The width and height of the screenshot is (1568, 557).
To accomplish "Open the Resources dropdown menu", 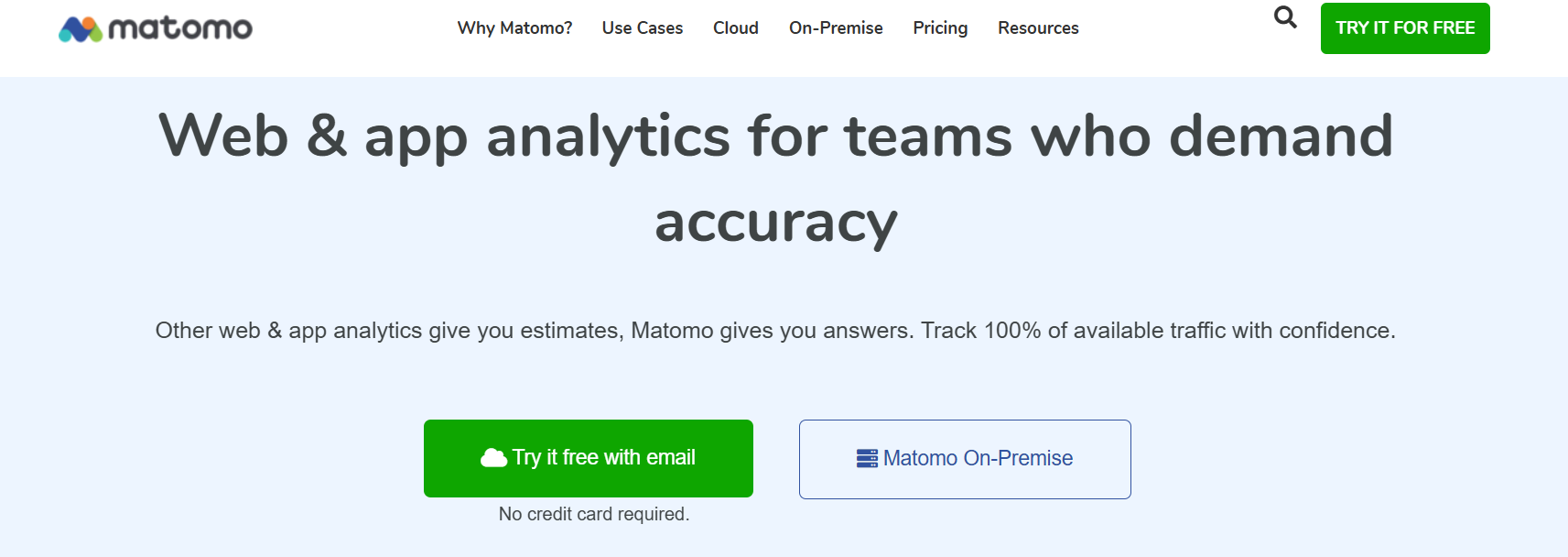I will click(x=1038, y=28).
